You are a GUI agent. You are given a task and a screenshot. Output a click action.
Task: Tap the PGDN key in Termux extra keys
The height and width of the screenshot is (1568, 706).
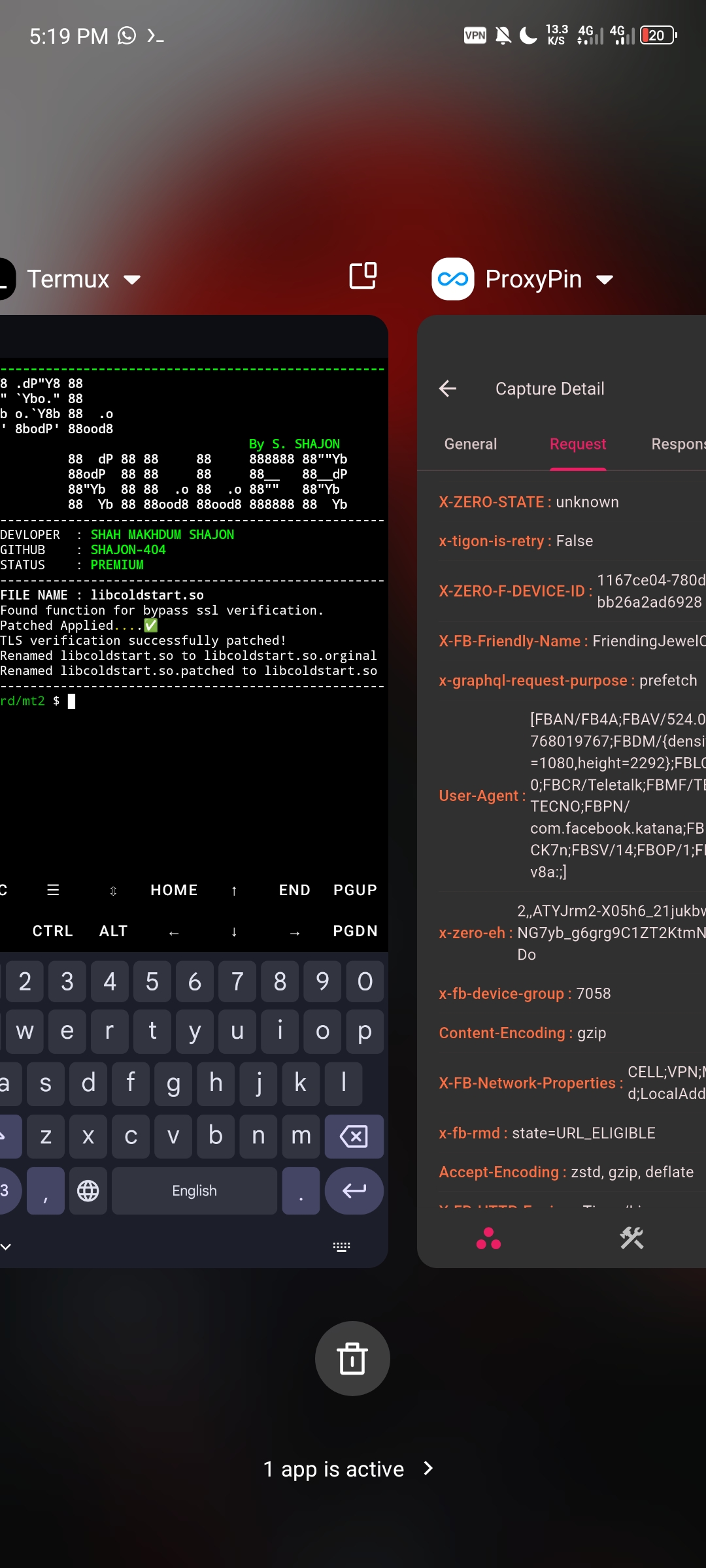pyautogui.click(x=355, y=931)
